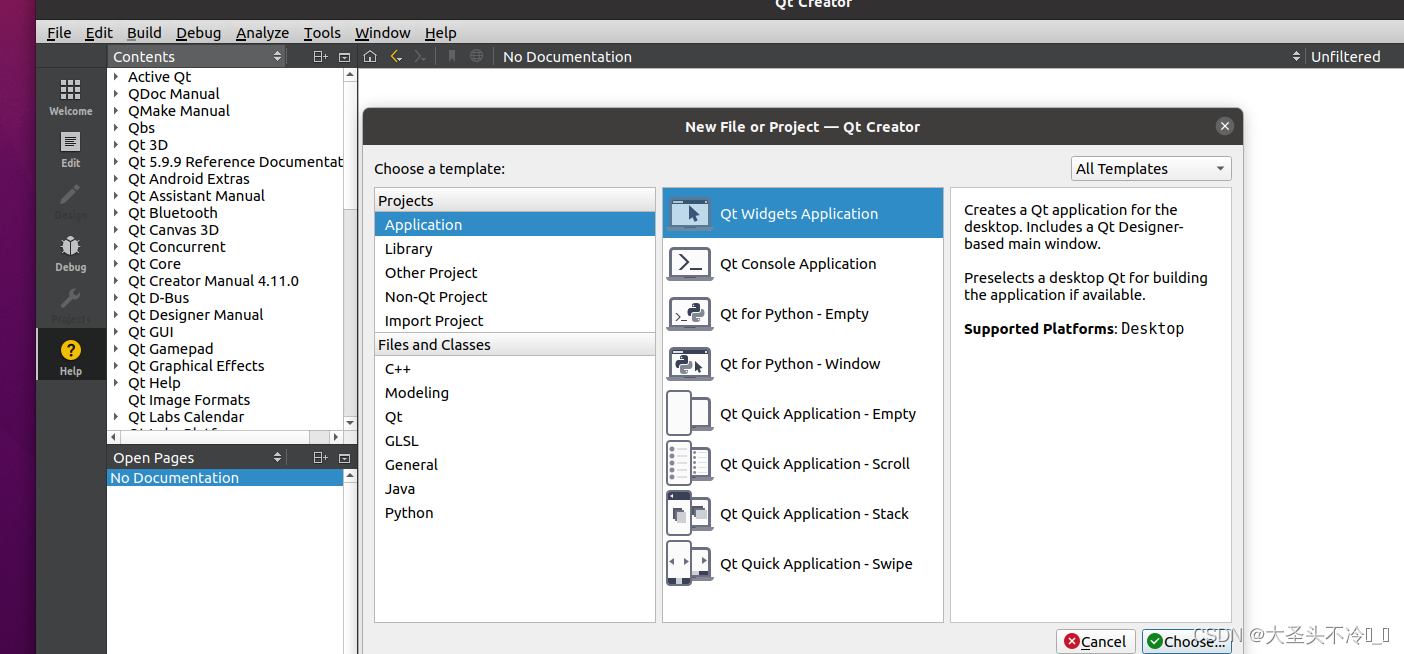
Task: Open Help mode in sidebar
Action: coord(70,357)
